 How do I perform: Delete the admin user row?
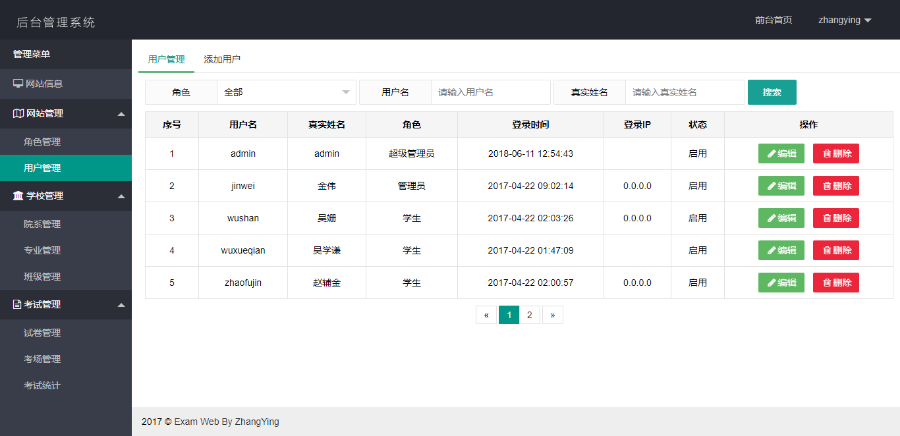[x=836, y=154]
